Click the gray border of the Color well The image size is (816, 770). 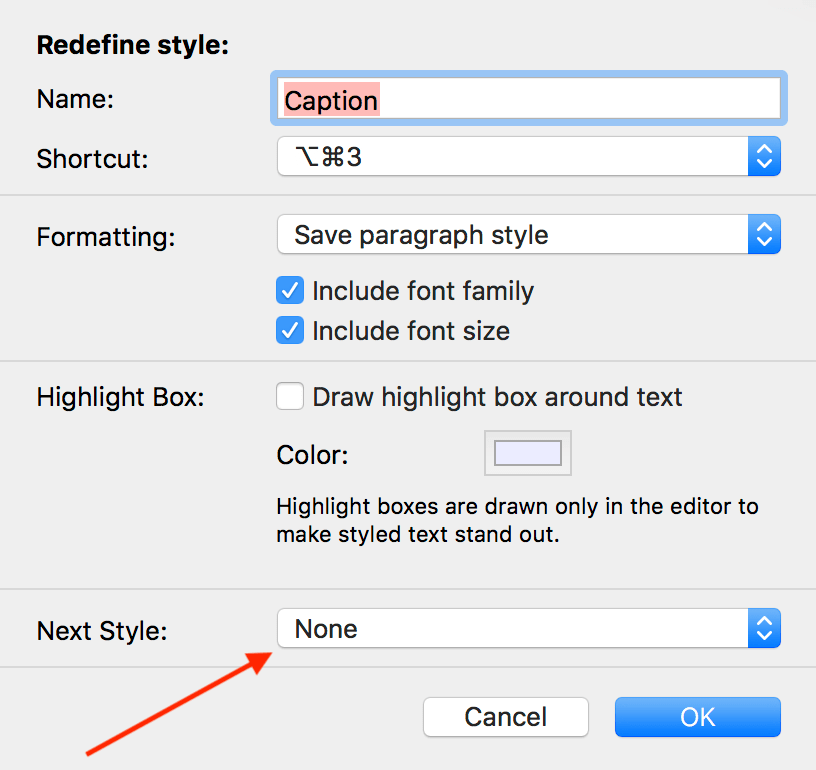click(528, 435)
